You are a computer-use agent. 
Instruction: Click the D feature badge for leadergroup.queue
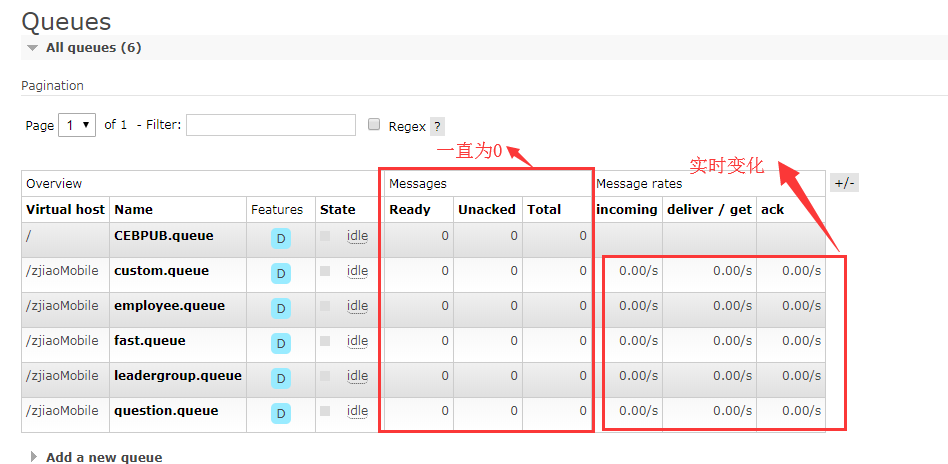281,379
